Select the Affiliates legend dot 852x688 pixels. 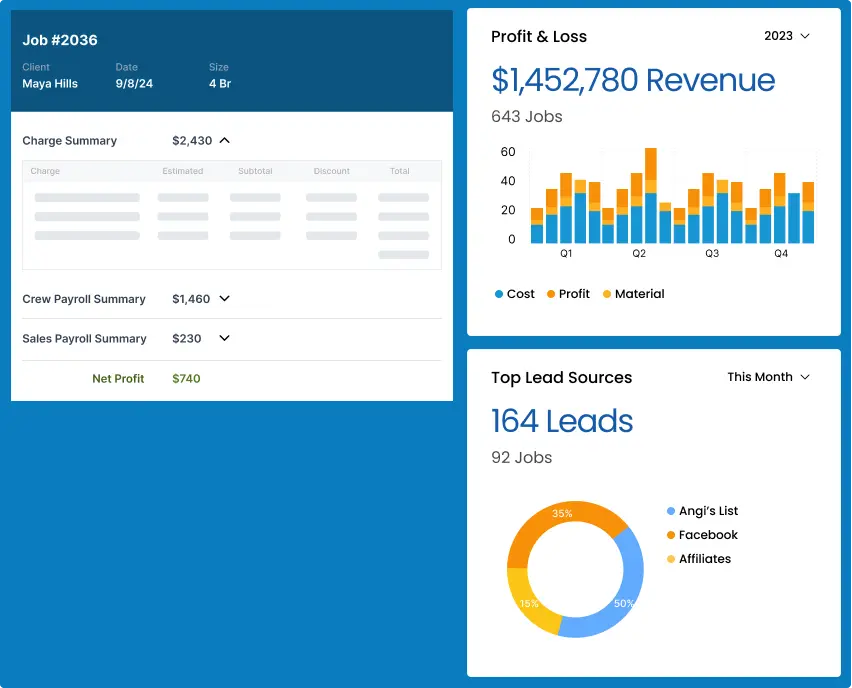(671, 559)
